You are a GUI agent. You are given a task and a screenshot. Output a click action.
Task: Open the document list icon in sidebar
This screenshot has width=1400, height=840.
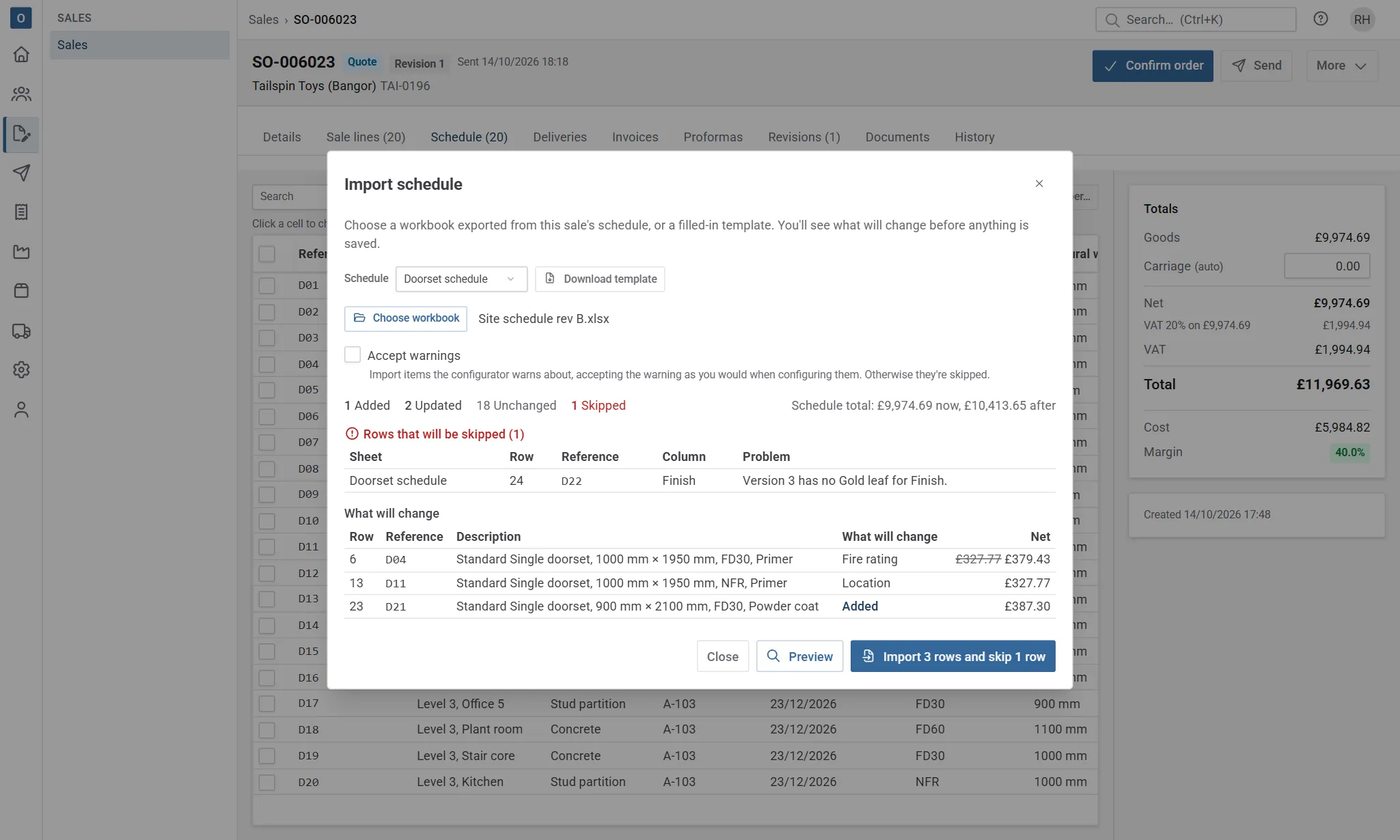click(21, 212)
